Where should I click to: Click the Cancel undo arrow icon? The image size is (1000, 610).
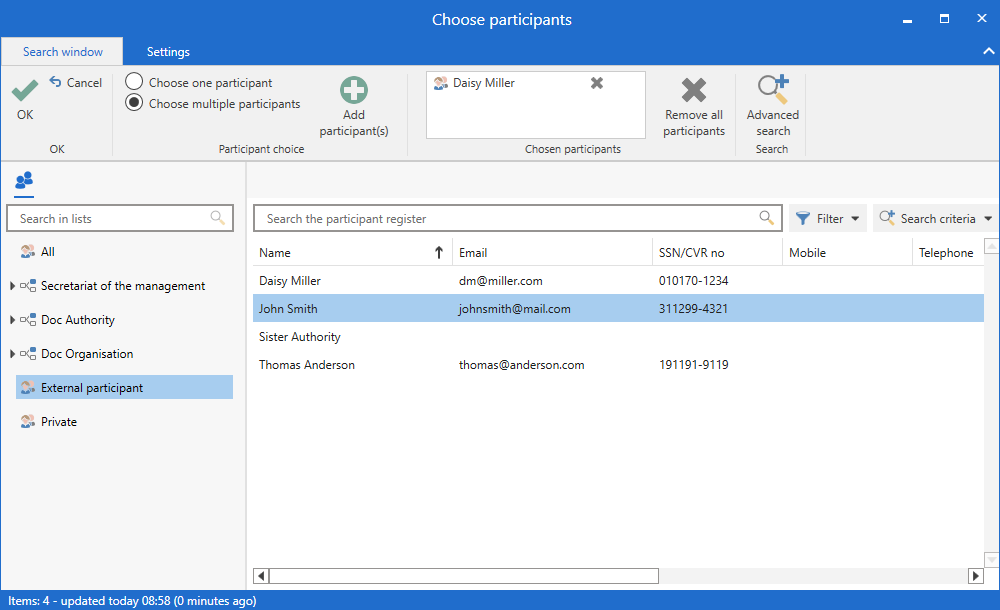[x=56, y=83]
